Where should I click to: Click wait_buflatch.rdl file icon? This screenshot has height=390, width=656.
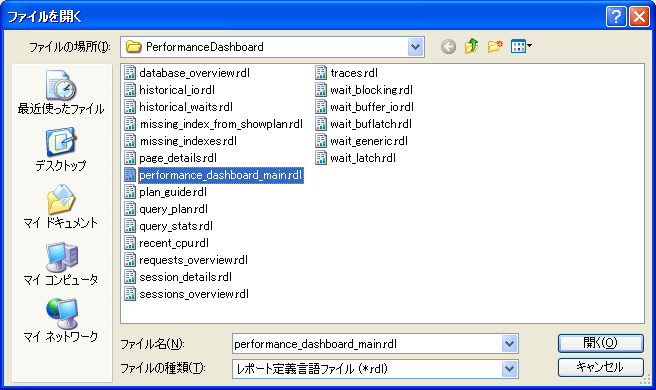(x=321, y=124)
